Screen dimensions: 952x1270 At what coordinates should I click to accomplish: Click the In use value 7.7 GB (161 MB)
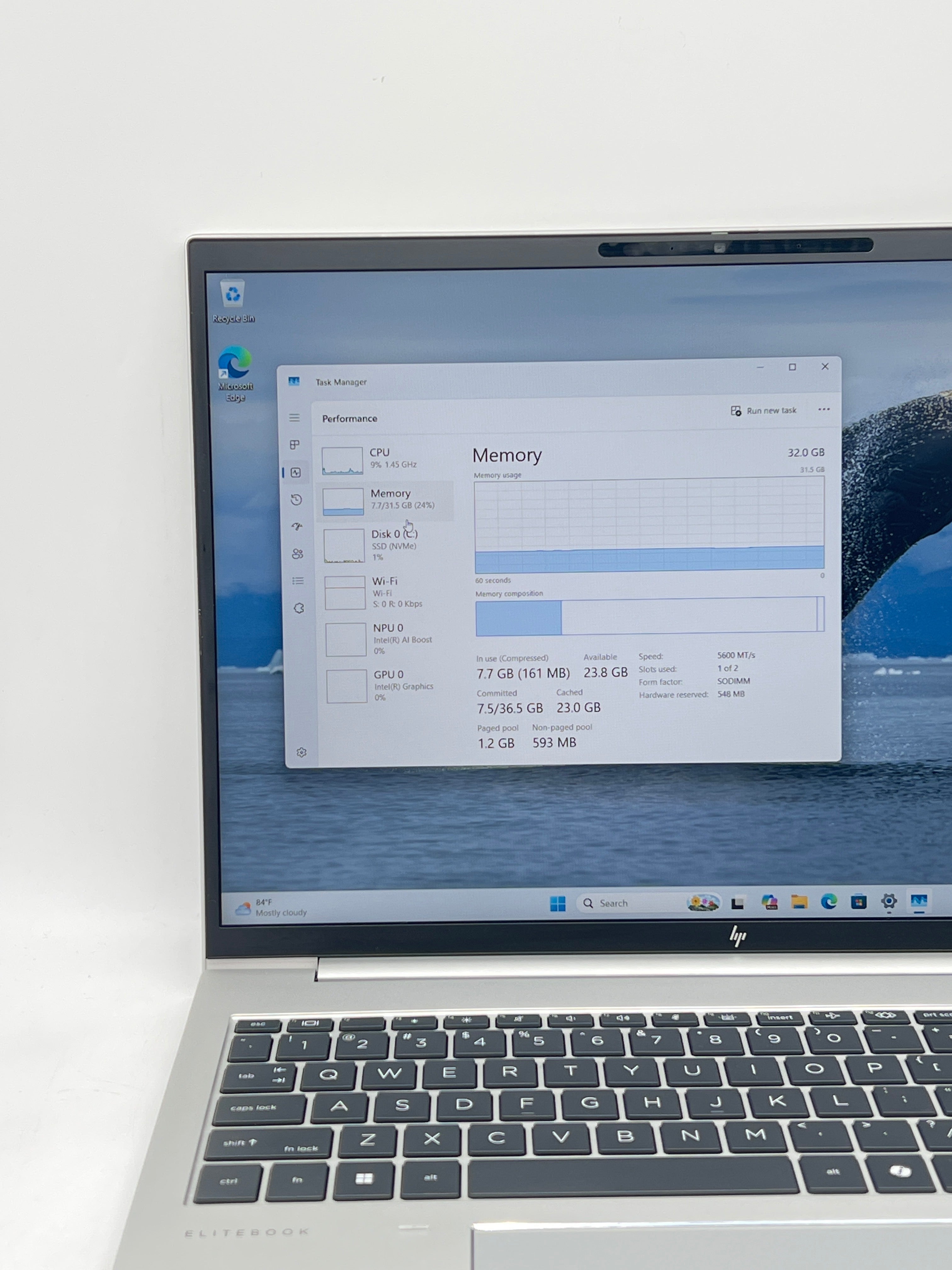point(523,673)
